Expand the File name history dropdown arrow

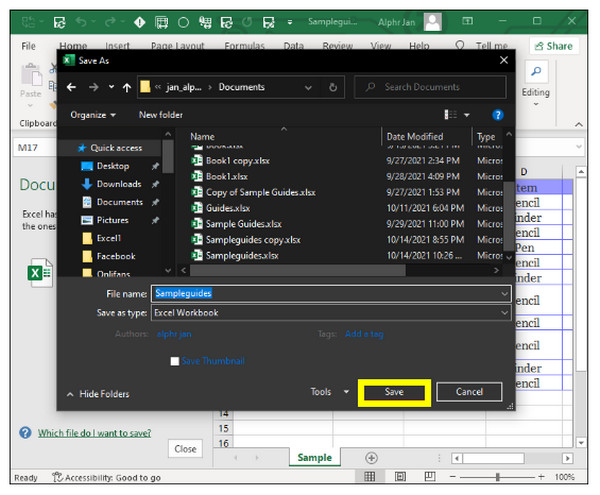coord(504,294)
